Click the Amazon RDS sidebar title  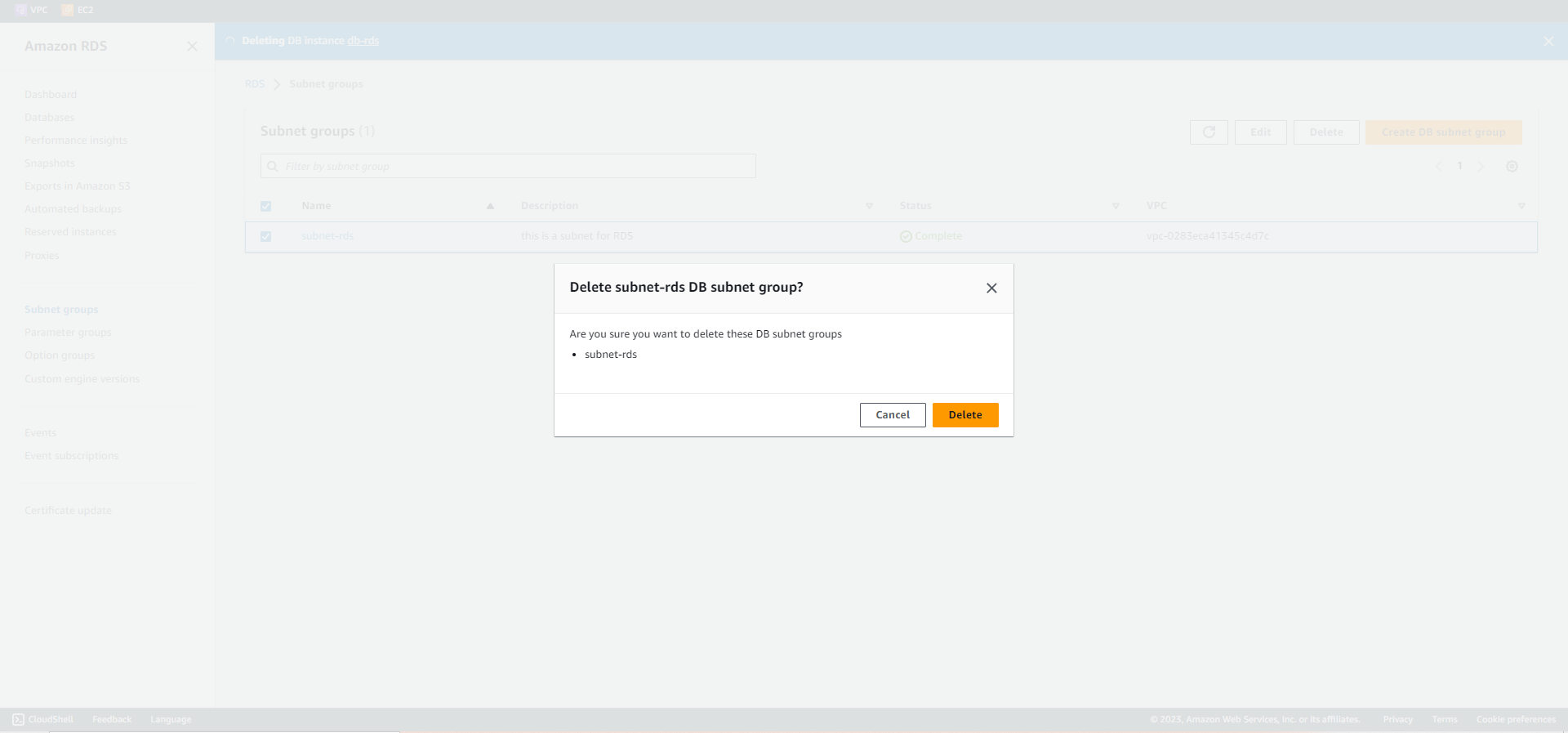[65, 47]
